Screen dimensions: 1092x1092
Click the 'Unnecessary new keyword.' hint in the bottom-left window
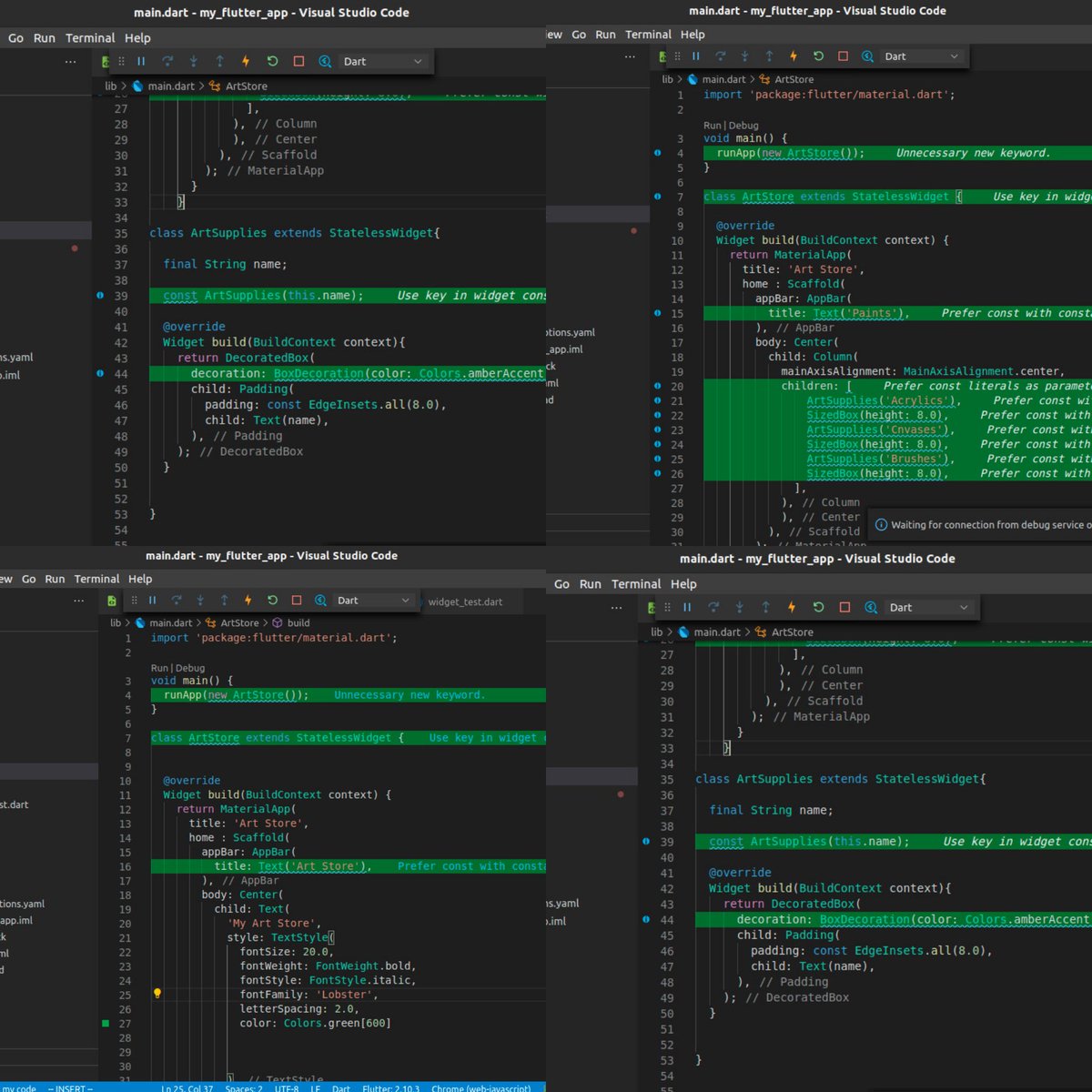point(409,695)
